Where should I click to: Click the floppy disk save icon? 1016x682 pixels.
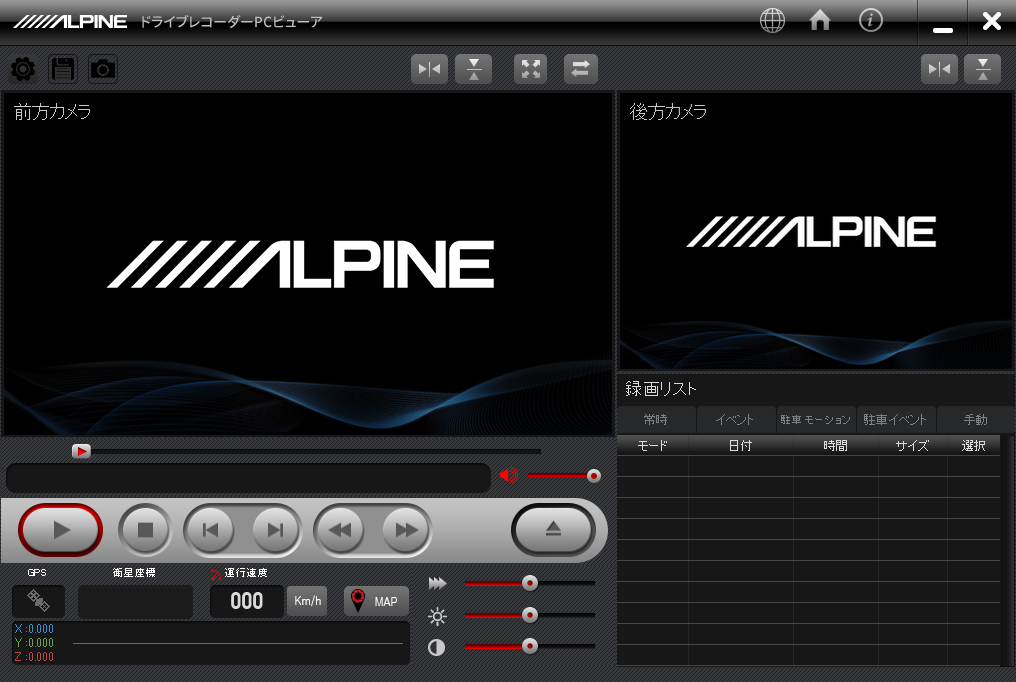[x=63, y=69]
